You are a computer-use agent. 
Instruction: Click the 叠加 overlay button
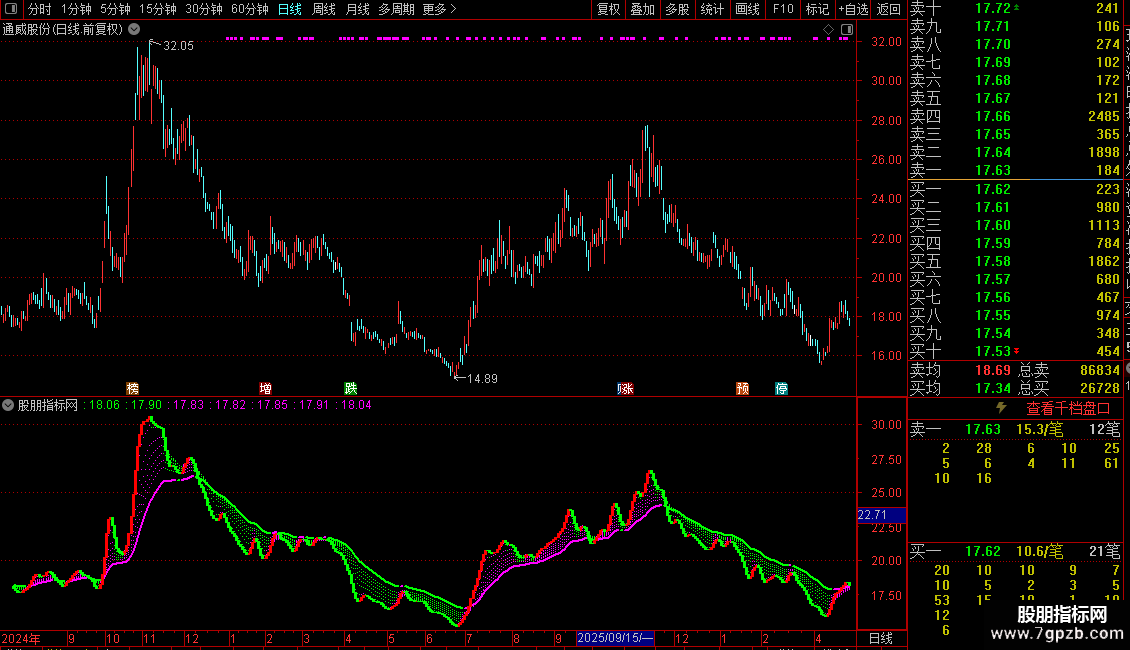(642, 9)
